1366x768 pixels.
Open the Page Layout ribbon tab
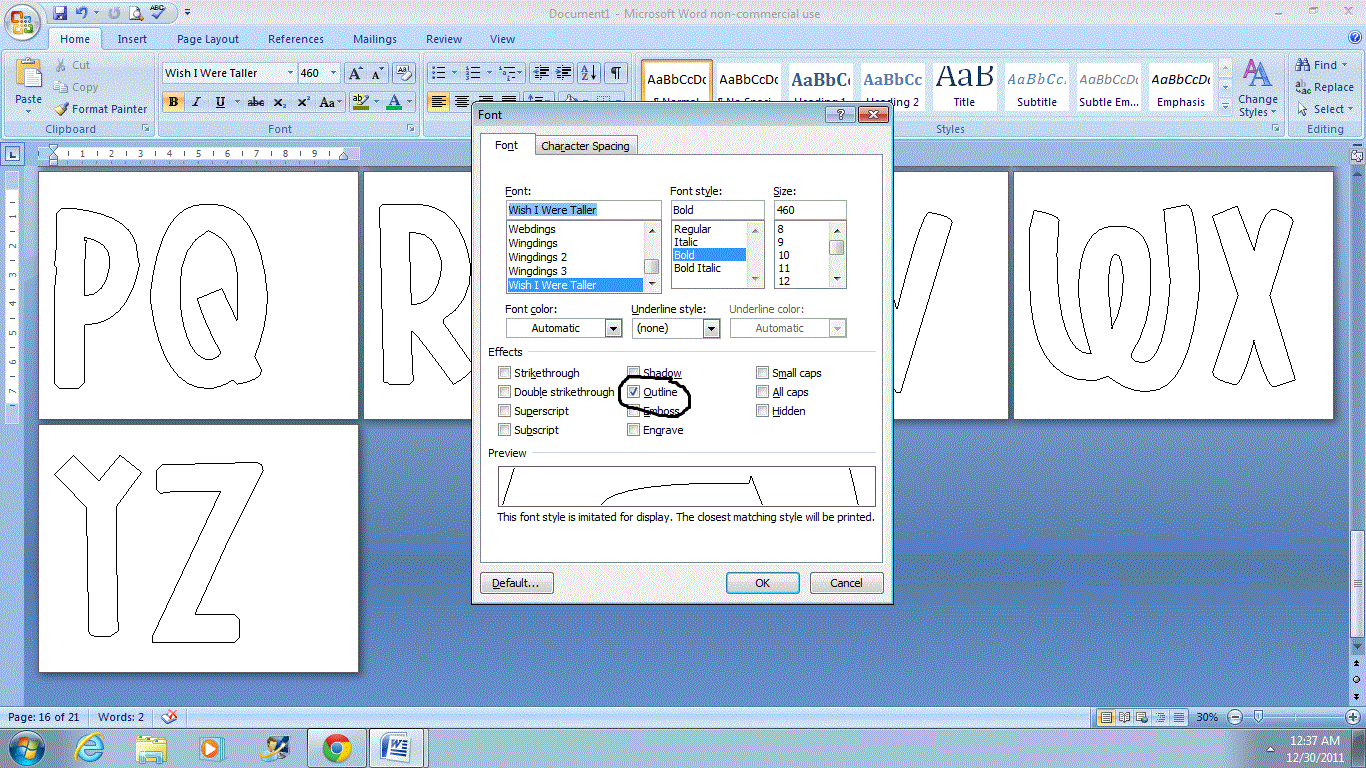click(208, 39)
